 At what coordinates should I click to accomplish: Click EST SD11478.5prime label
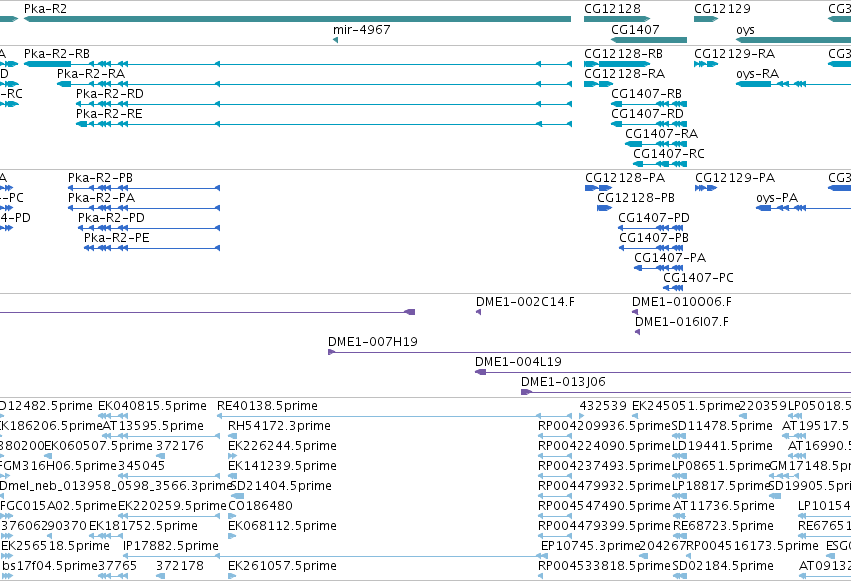click(x=722, y=426)
